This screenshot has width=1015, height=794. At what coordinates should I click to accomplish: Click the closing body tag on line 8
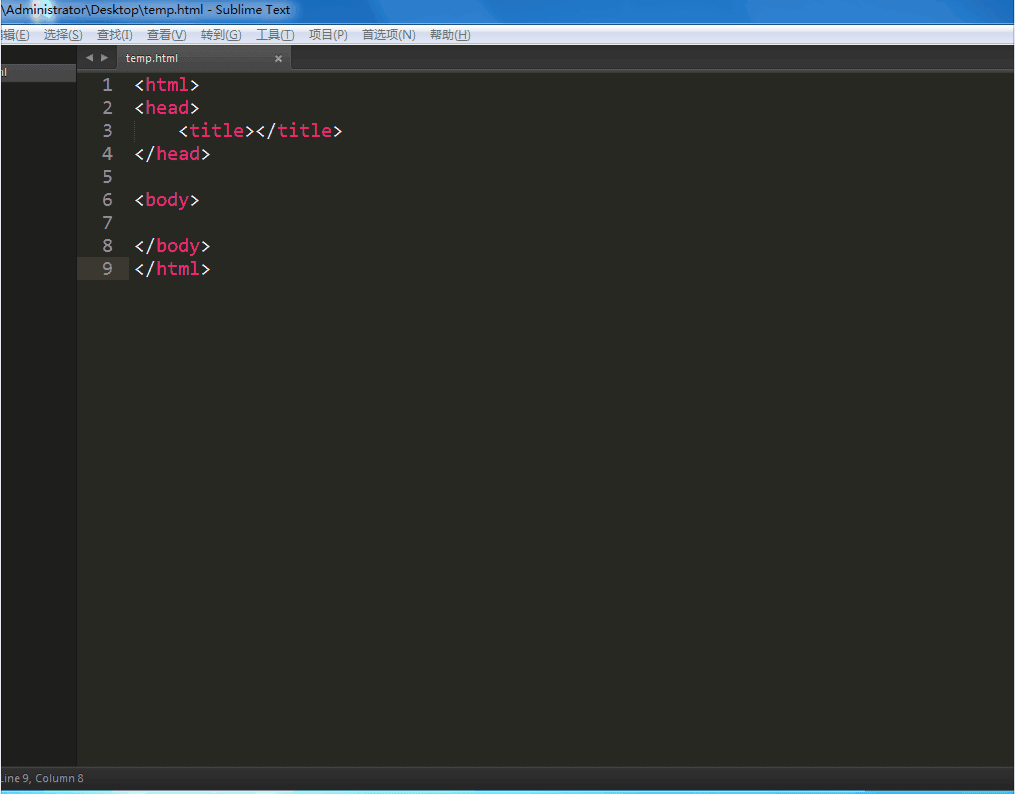(x=172, y=246)
